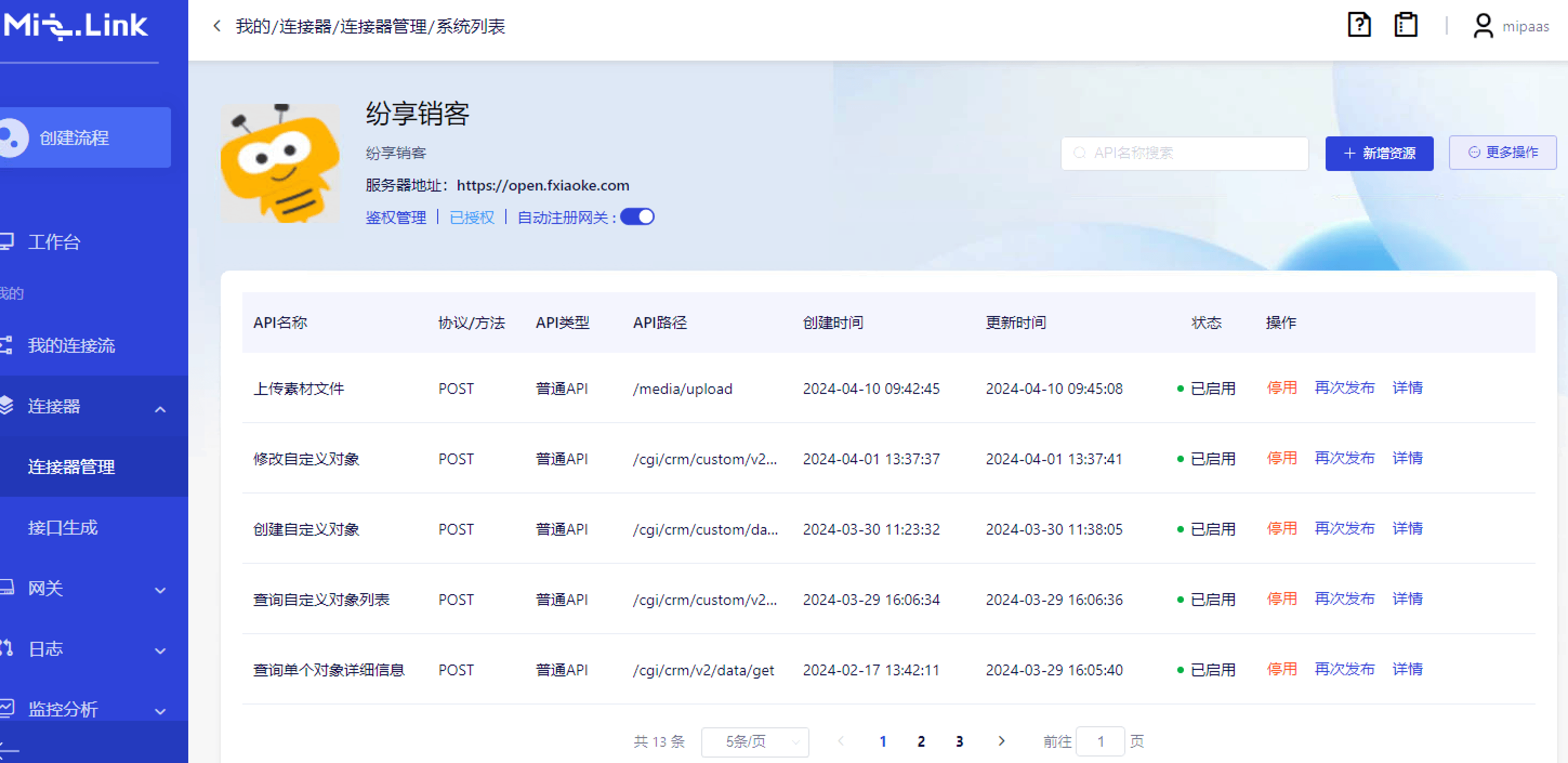This screenshot has width=1568, height=763.
Task: Click previous page arrow in pagination
Action: pos(841,741)
